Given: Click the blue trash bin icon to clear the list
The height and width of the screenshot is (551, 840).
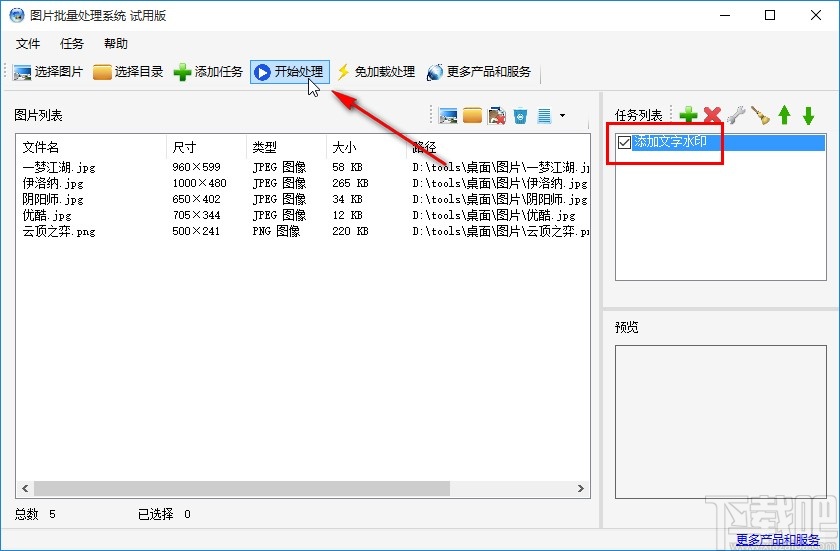Looking at the screenshot, I should point(520,115).
